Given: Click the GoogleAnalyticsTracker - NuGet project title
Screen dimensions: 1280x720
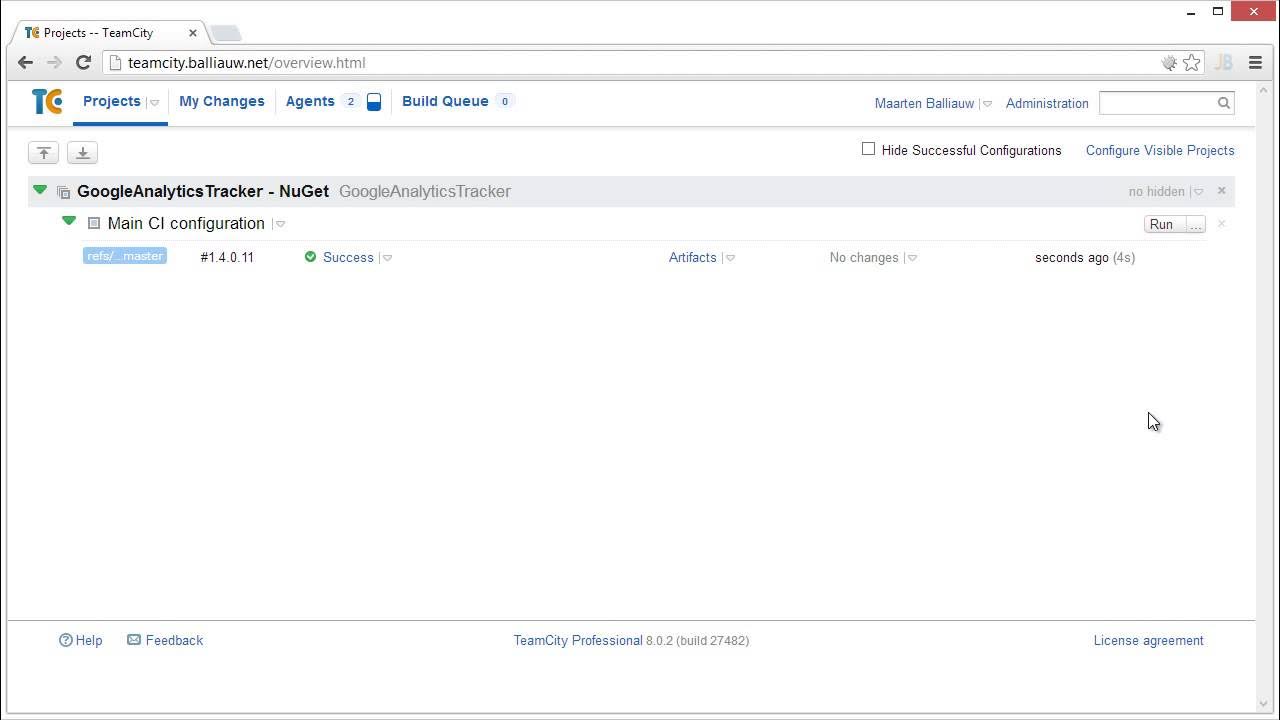Looking at the screenshot, I should point(203,191).
